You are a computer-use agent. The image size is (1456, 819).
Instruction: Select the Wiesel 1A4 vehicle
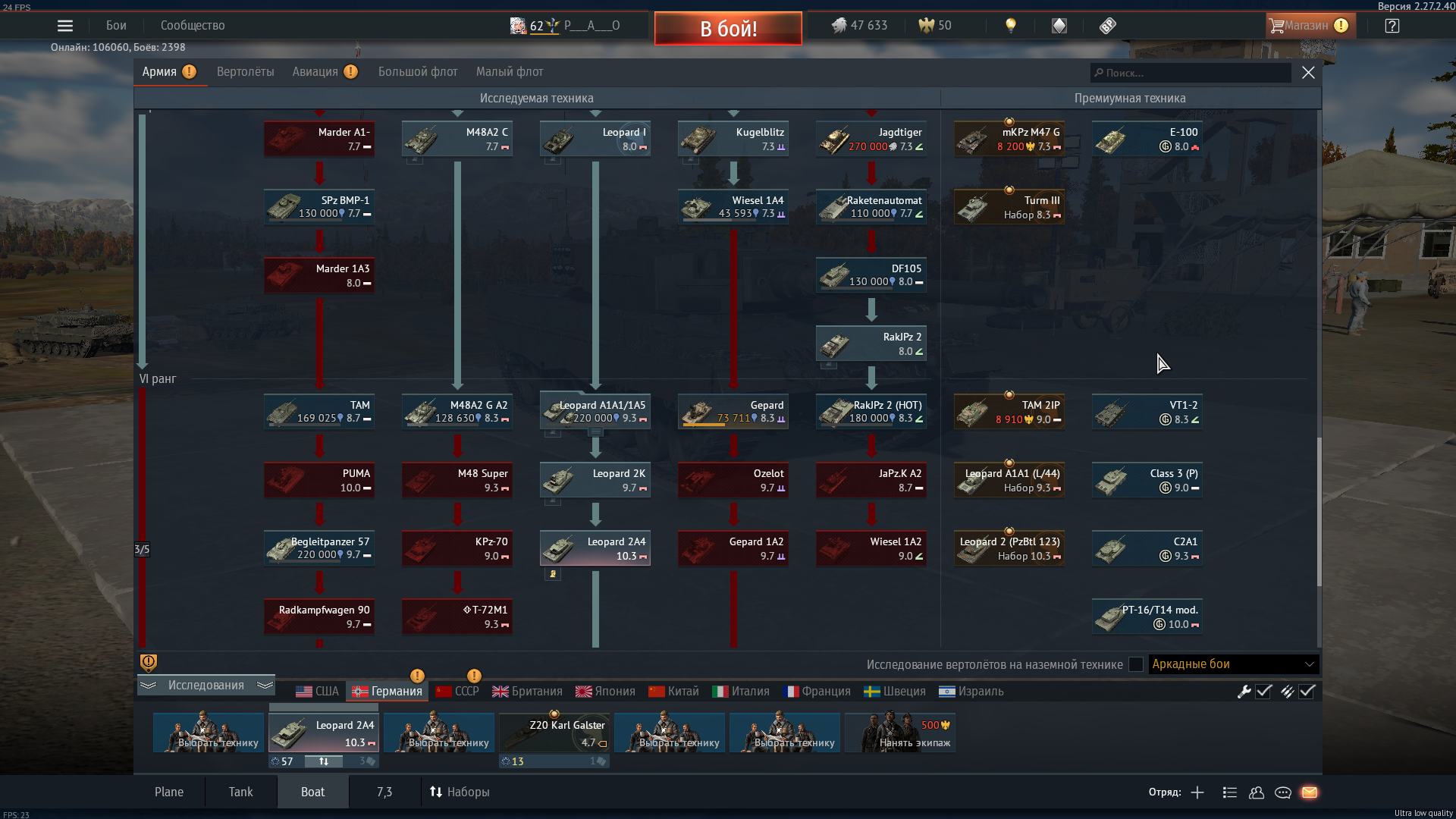tap(733, 208)
